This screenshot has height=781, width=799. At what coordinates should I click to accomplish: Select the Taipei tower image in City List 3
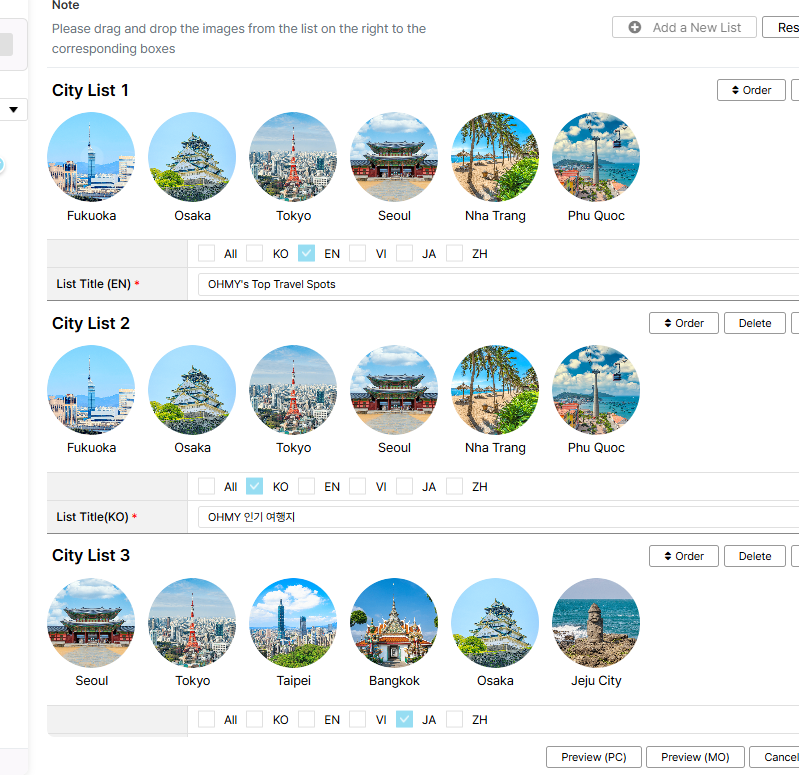coord(293,622)
